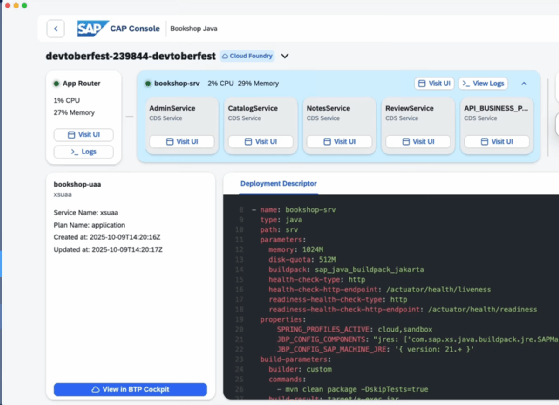This screenshot has height=405, width=559.
Task: Click the Bookshop Java project name
Action: click(x=194, y=29)
